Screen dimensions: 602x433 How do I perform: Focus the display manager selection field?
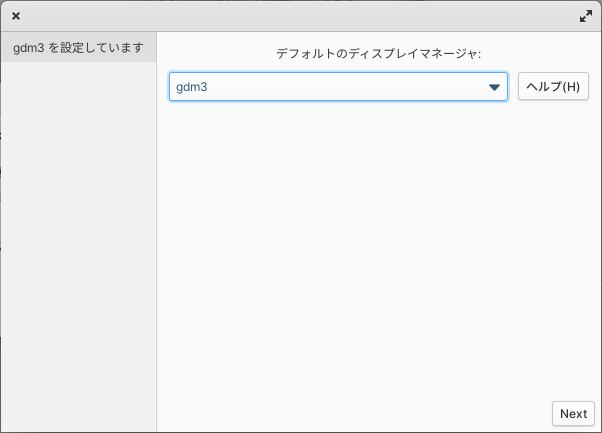click(x=338, y=87)
